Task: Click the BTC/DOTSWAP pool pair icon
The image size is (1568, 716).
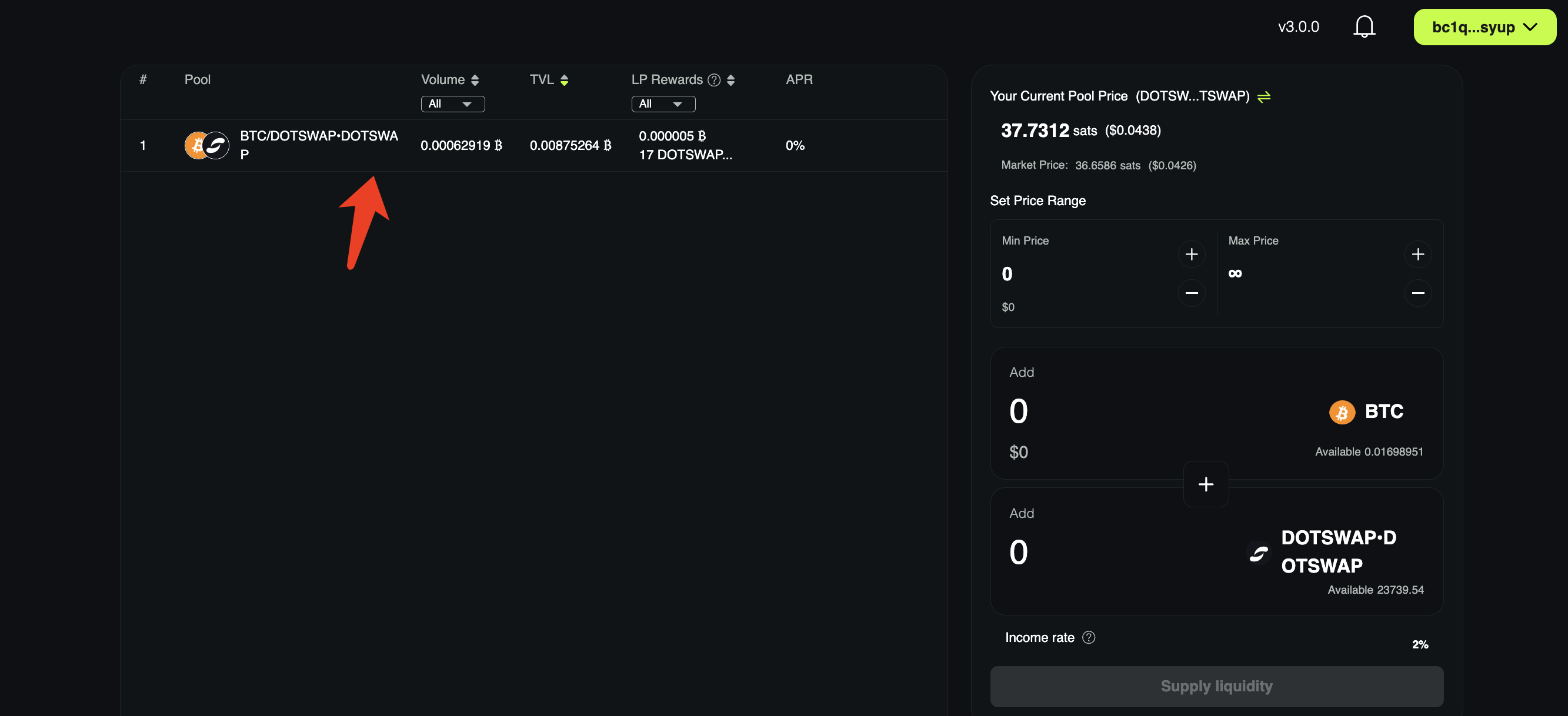Action: point(207,145)
